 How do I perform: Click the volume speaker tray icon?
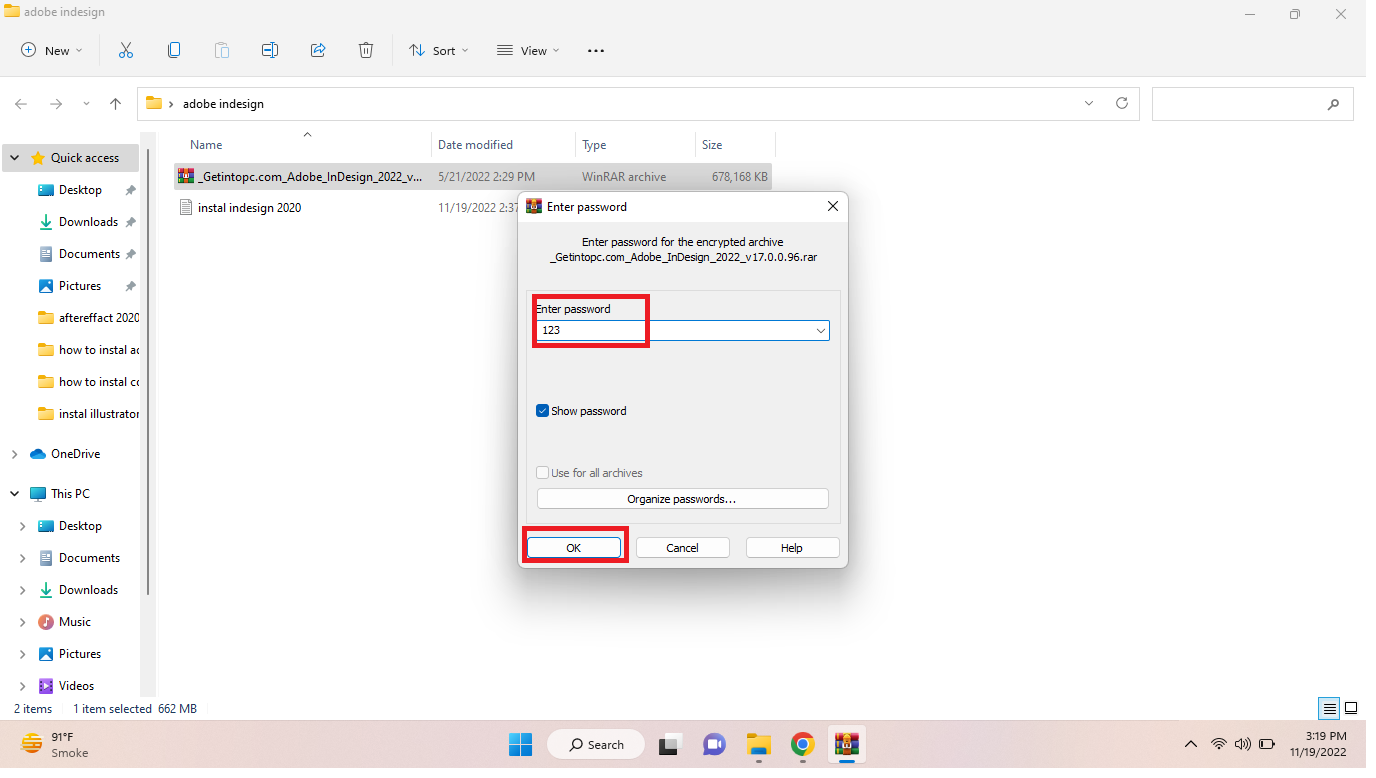click(1243, 744)
